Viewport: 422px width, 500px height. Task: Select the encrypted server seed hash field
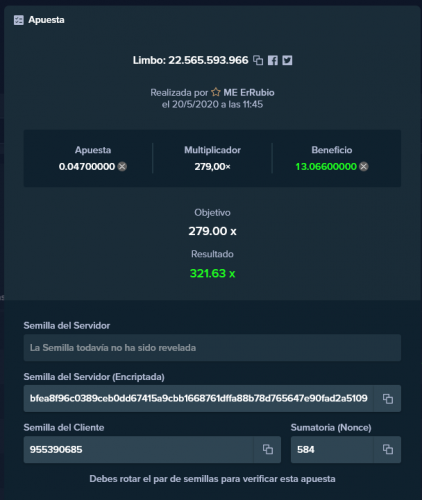click(x=199, y=399)
